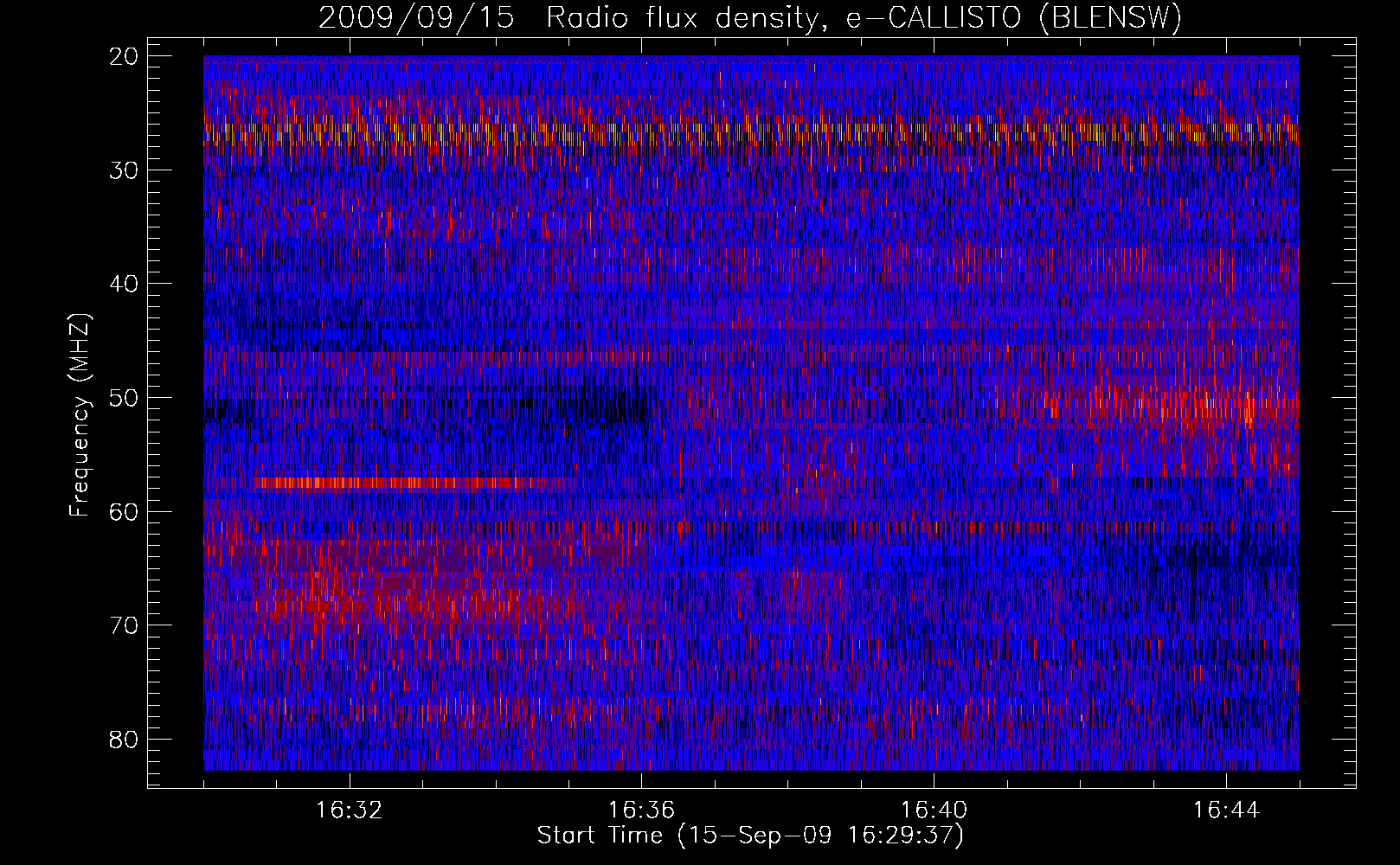
Task: Click the frequency tick label '80'
Action: pos(125,740)
